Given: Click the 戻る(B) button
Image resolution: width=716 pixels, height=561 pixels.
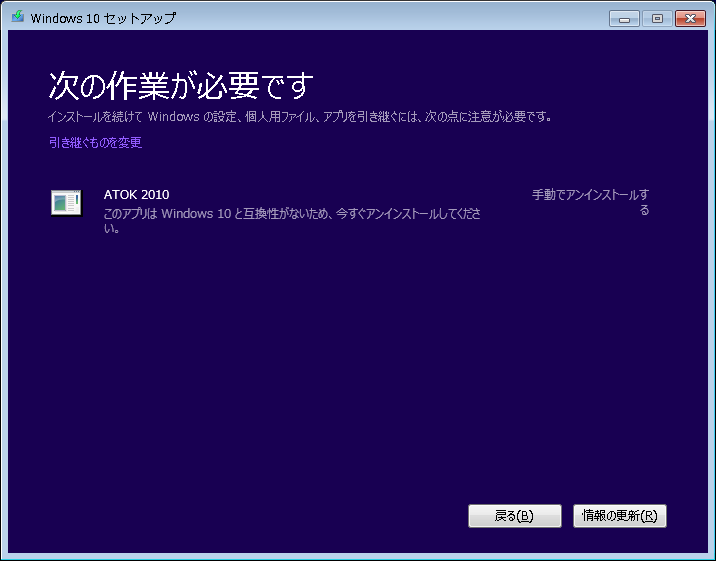Looking at the screenshot, I should point(515,516).
